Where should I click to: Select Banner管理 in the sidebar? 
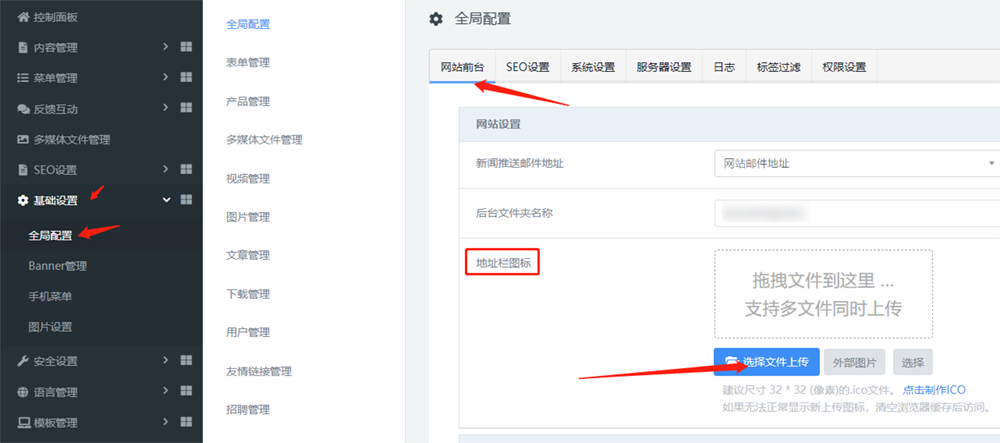point(57,266)
